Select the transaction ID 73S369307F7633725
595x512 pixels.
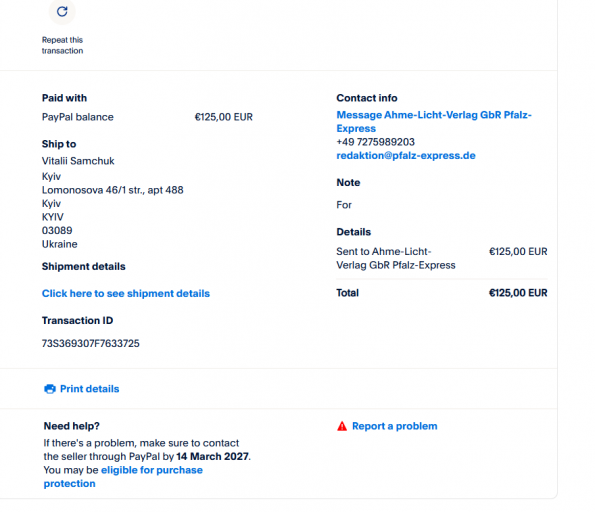click(x=91, y=343)
